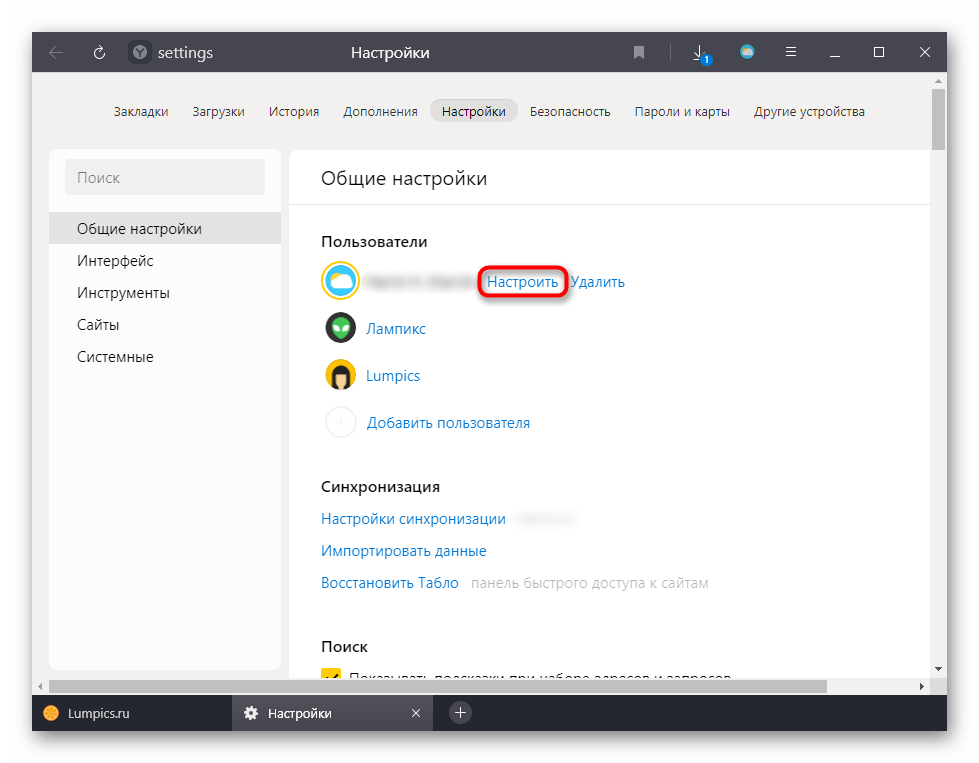Viewport: 979px width, 763px height.
Task: Click the horizontal scrollbar at bottom
Action: click(x=437, y=686)
